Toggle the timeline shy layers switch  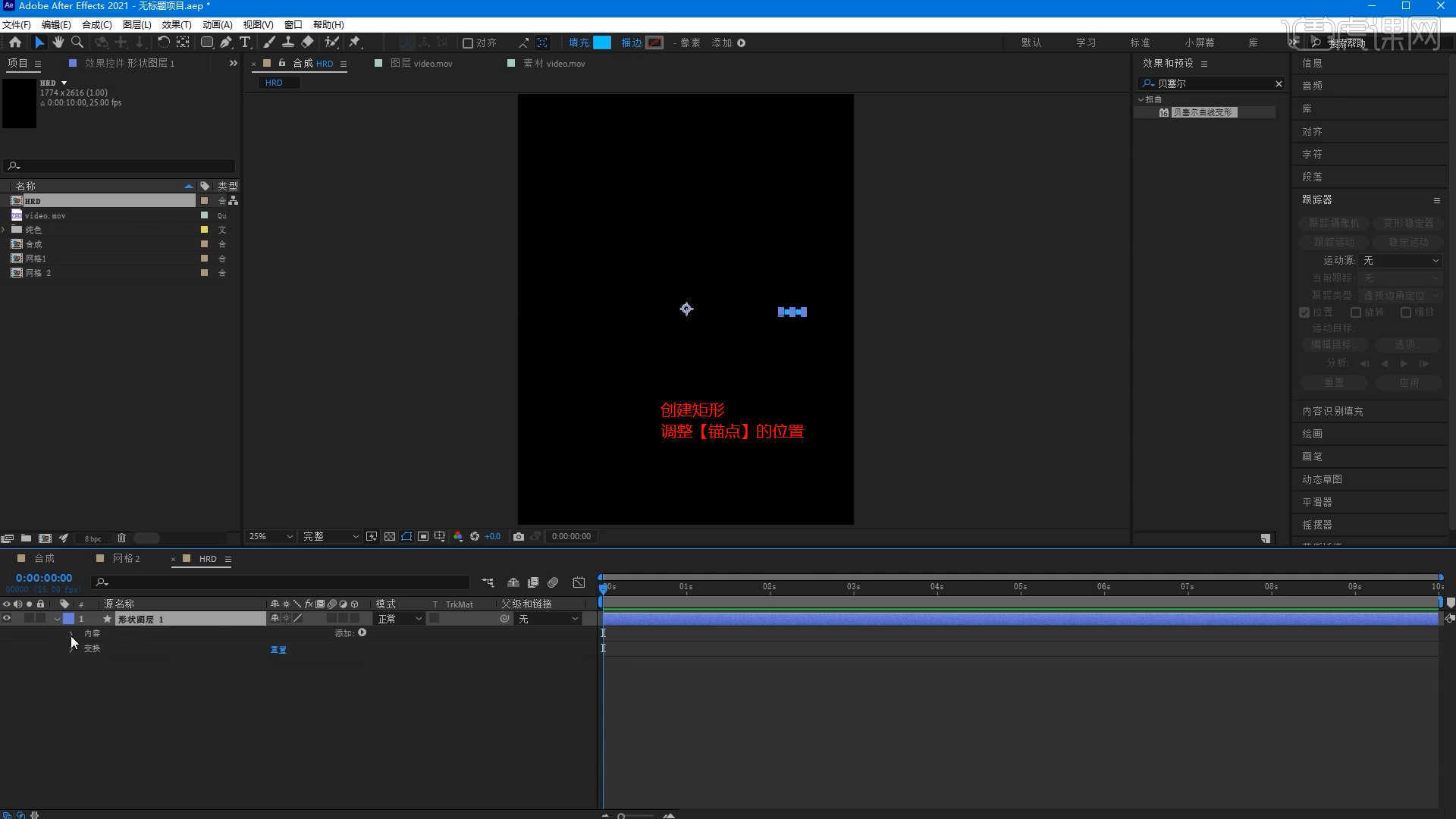click(513, 582)
